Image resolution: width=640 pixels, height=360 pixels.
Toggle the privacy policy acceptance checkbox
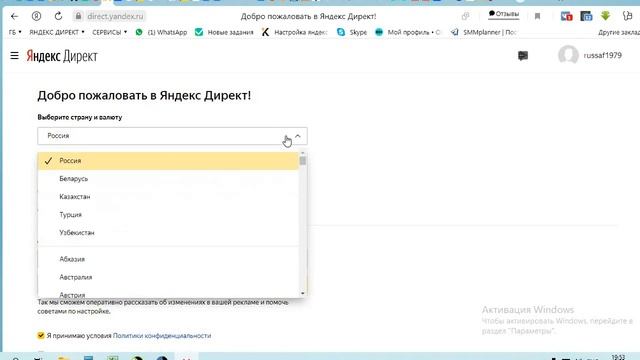click(x=41, y=336)
